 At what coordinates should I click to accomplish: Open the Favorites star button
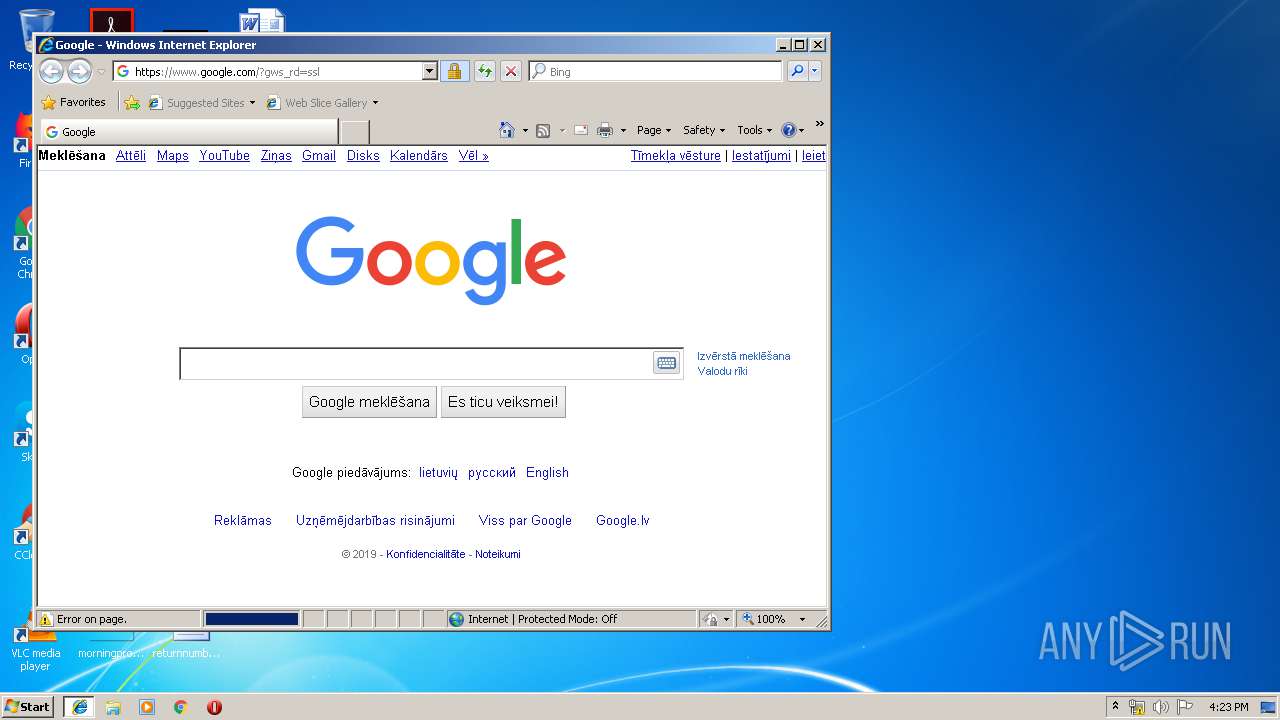tap(74, 102)
